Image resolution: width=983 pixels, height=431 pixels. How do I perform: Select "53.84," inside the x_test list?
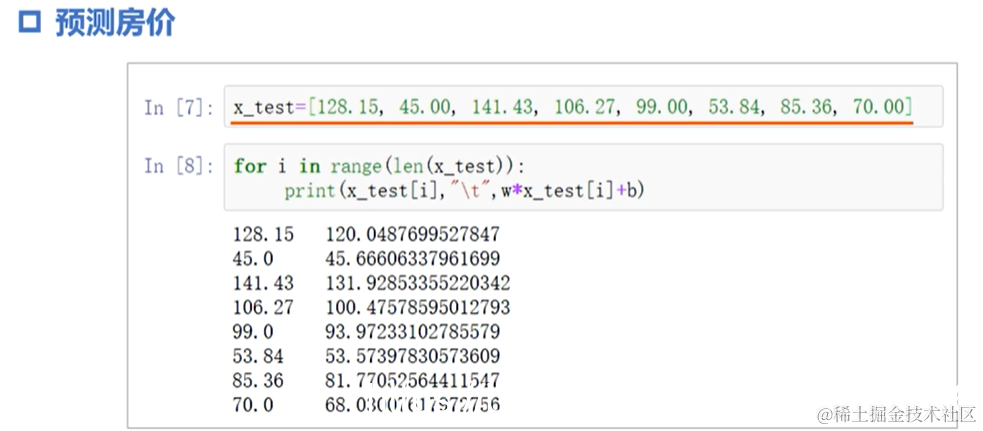[x=736, y=107]
